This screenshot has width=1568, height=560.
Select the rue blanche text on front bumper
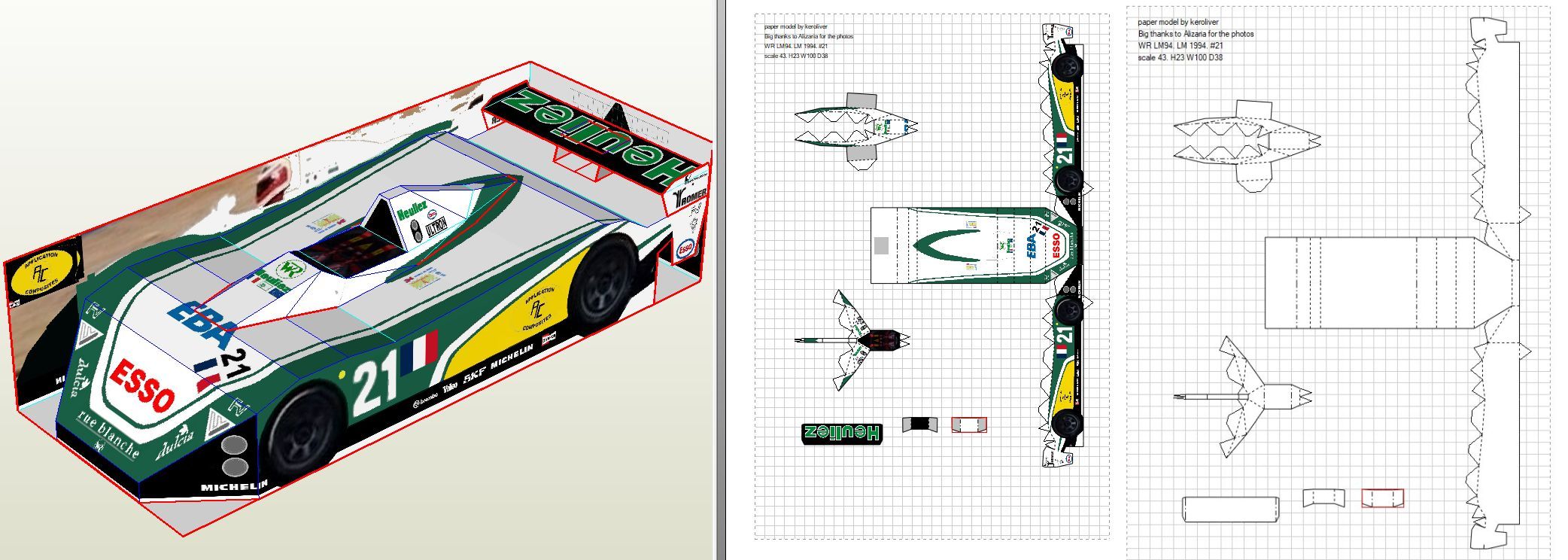click(x=107, y=435)
